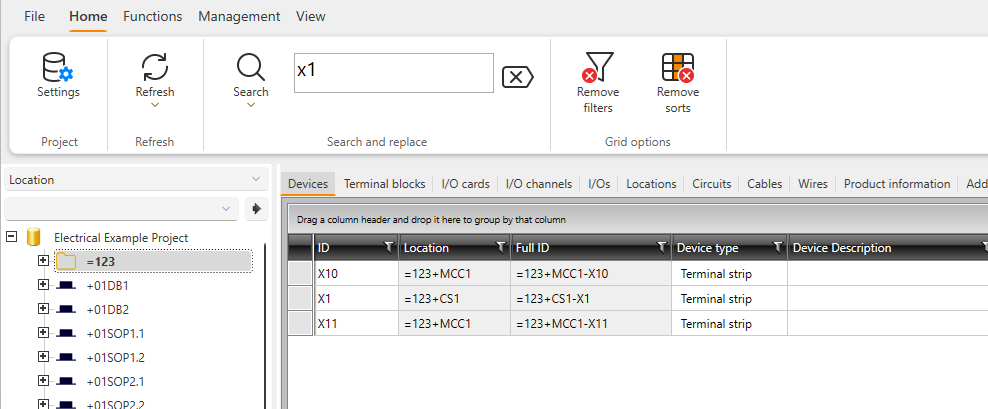Image resolution: width=988 pixels, height=409 pixels.
Task: Open the Location dropdown
Action: [136, 180]
